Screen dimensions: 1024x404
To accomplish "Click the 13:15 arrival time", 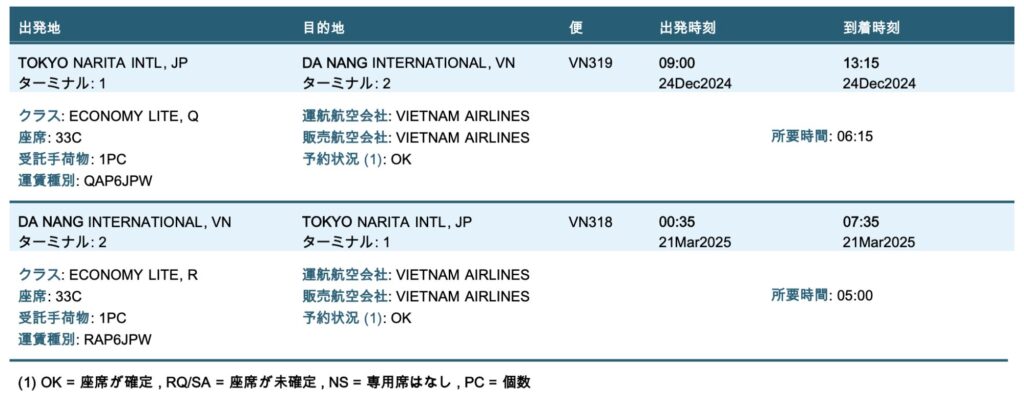I will [x=861, y=63].
